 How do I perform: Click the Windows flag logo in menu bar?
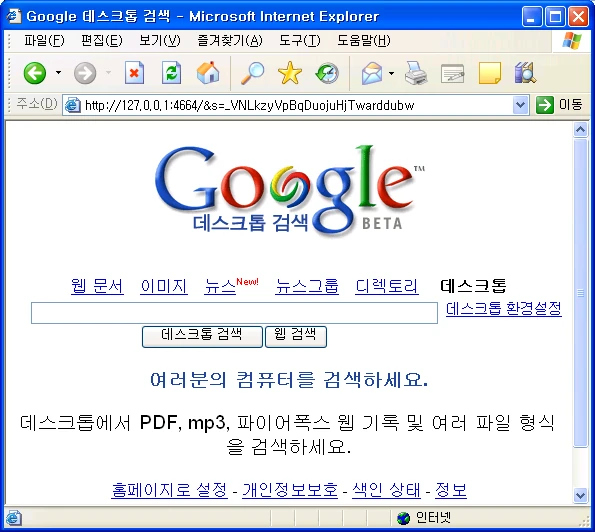point(572,41)
